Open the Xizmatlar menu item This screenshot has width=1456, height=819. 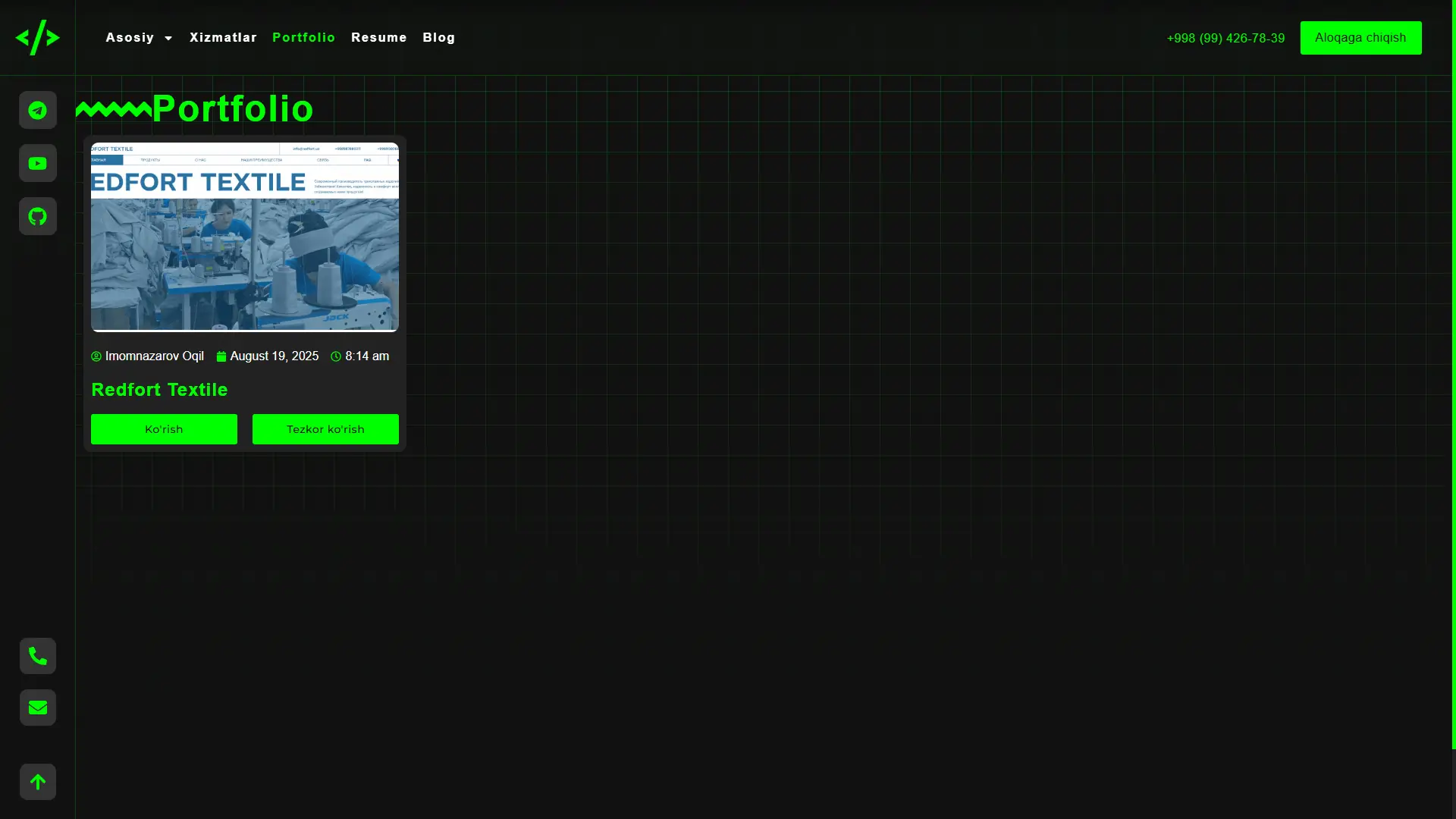point(223,37)
